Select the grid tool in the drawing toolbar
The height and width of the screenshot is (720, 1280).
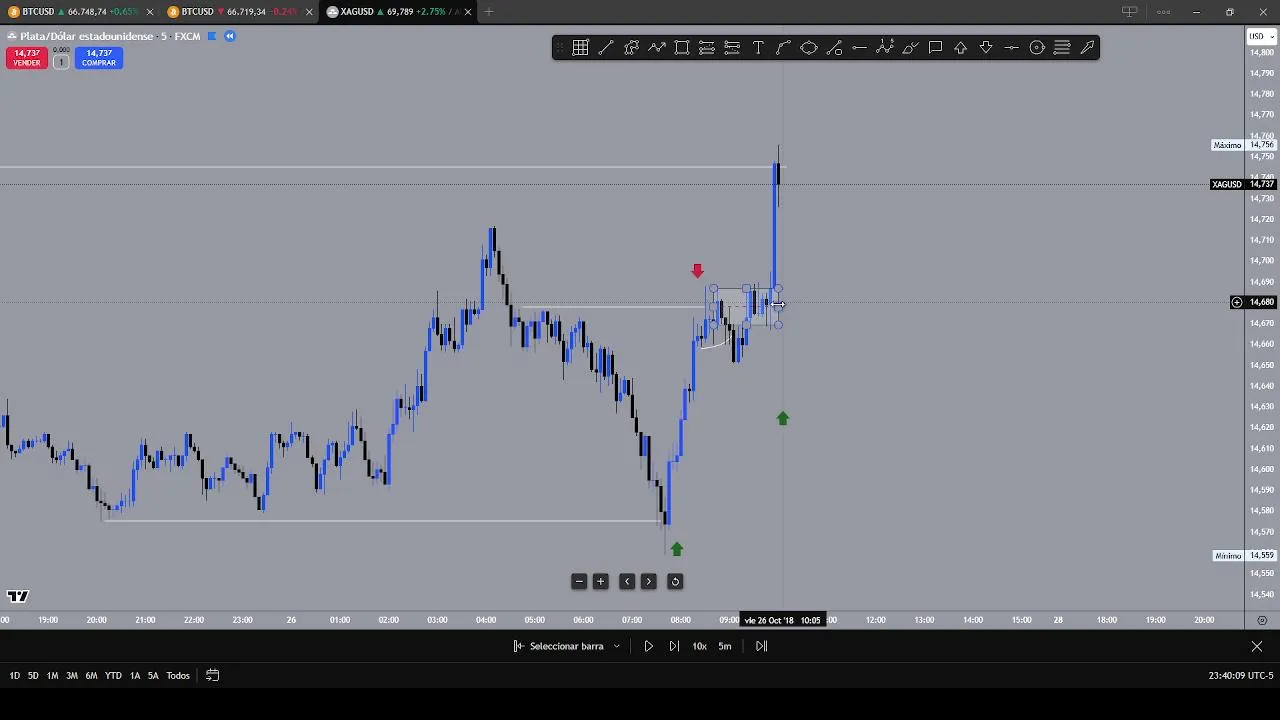(580, 48)
